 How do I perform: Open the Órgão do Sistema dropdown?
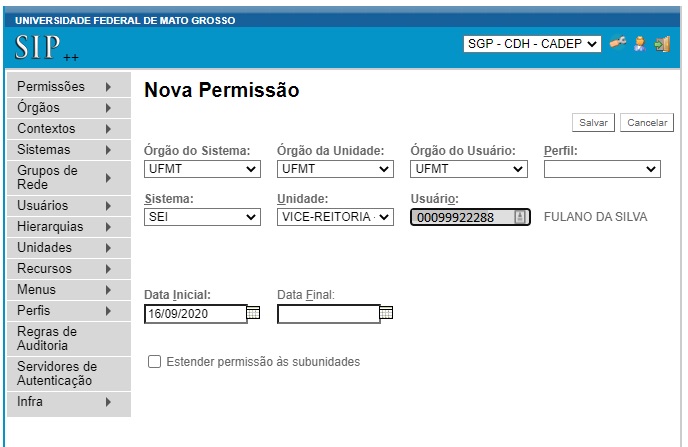point(202,169)
